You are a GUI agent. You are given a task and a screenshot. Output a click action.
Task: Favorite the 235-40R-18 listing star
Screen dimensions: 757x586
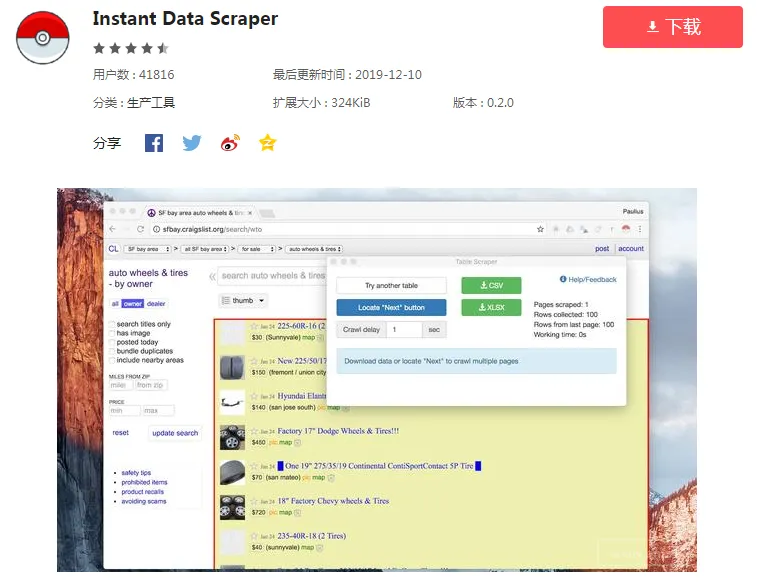coord(254,536)
